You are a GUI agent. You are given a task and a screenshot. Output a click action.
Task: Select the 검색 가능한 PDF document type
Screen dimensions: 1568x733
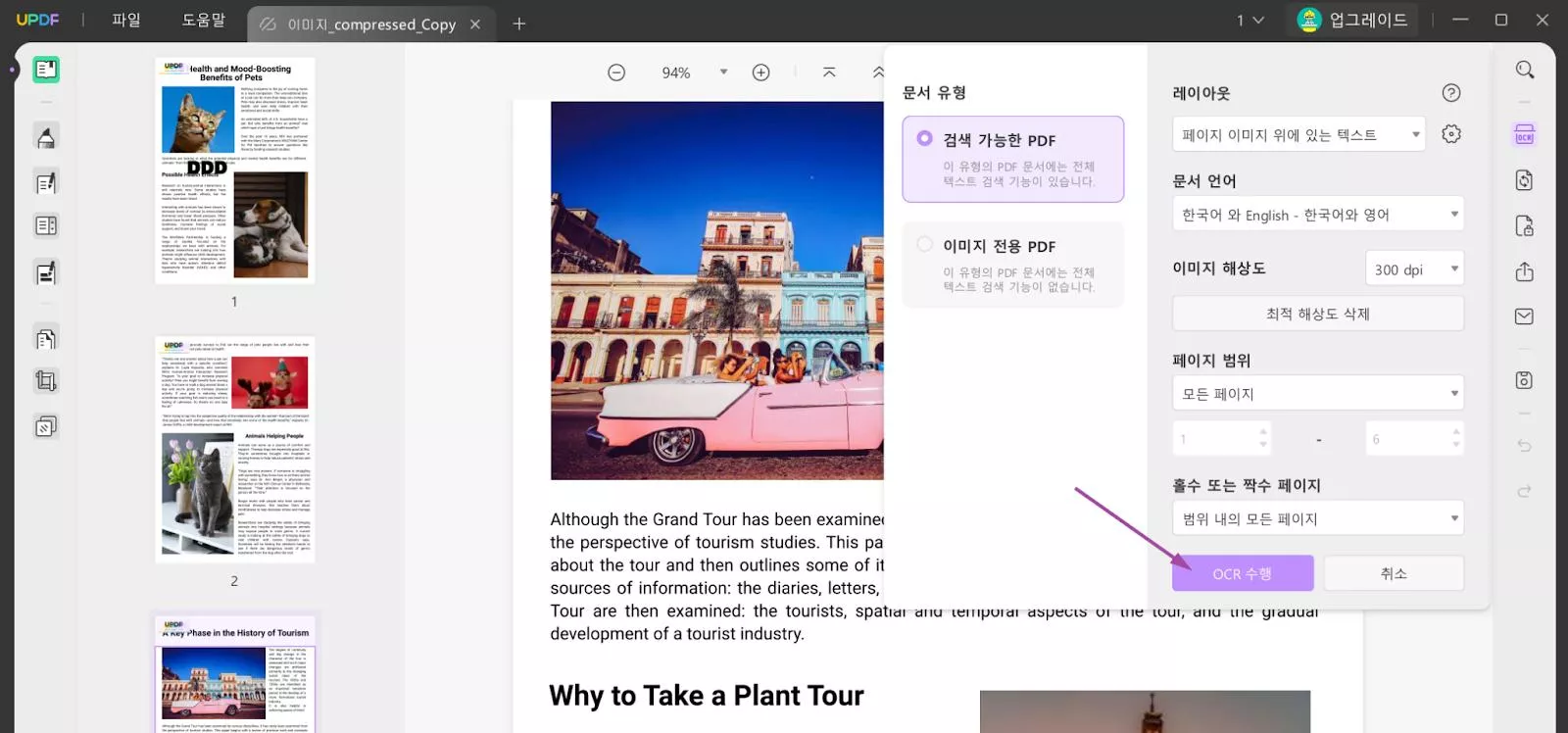pos(1013,160)
